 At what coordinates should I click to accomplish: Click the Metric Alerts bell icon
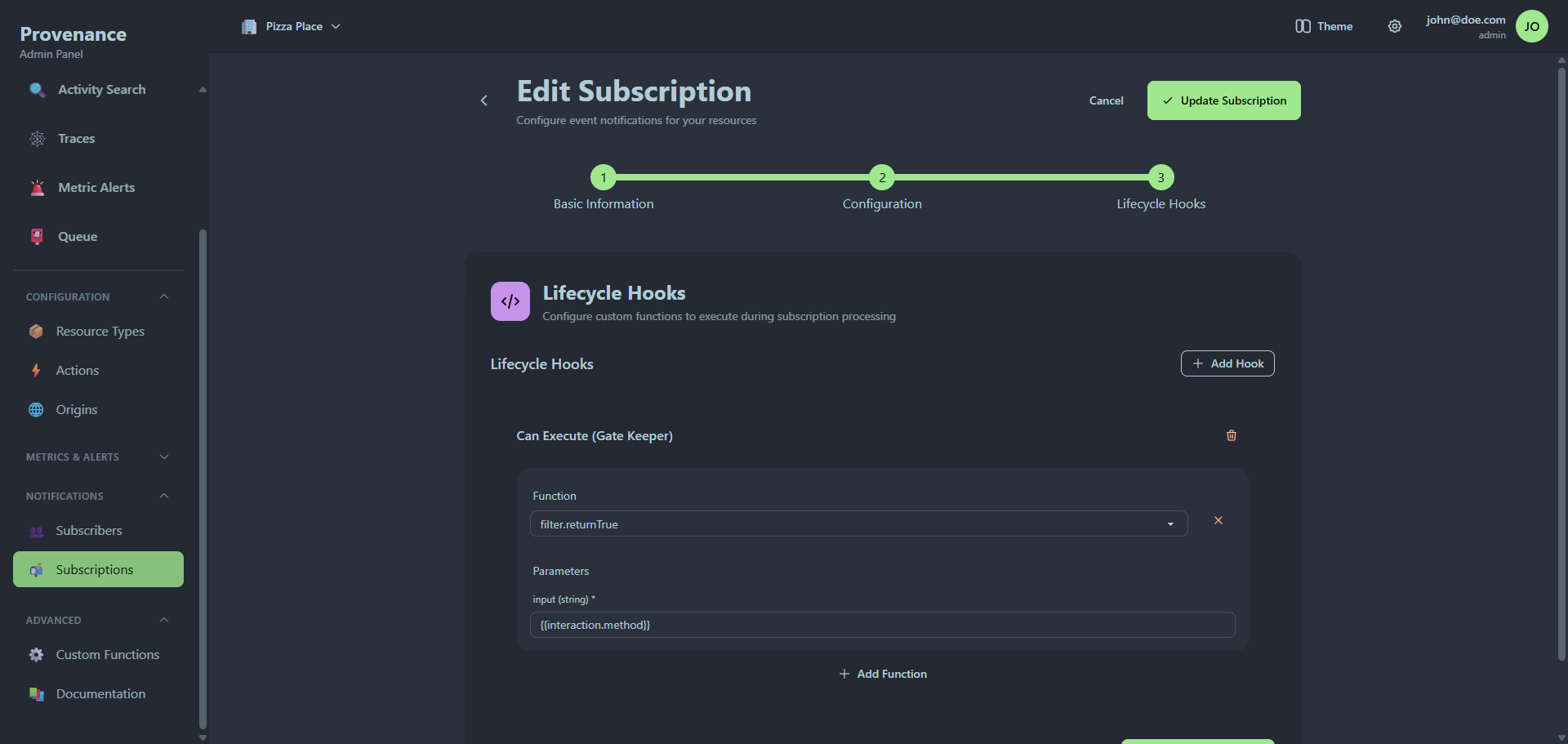click(x=37, y=187)
